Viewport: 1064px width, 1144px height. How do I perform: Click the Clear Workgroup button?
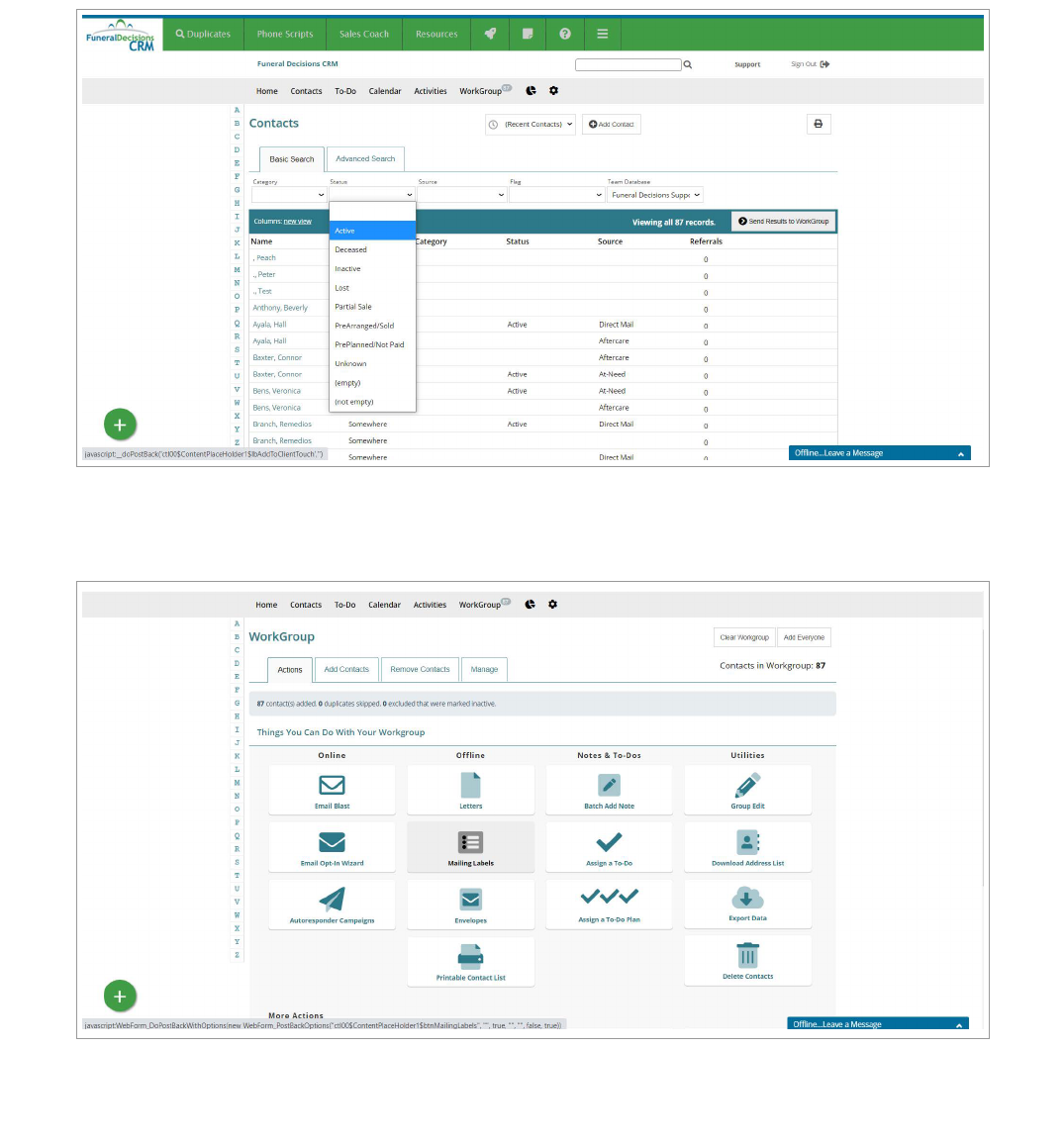coord(743,637)
